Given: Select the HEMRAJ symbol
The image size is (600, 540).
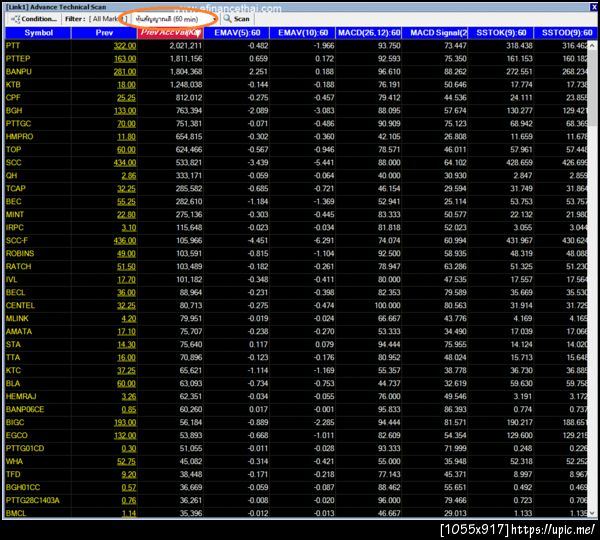Looking at the screenshot, I should (21, 396).
